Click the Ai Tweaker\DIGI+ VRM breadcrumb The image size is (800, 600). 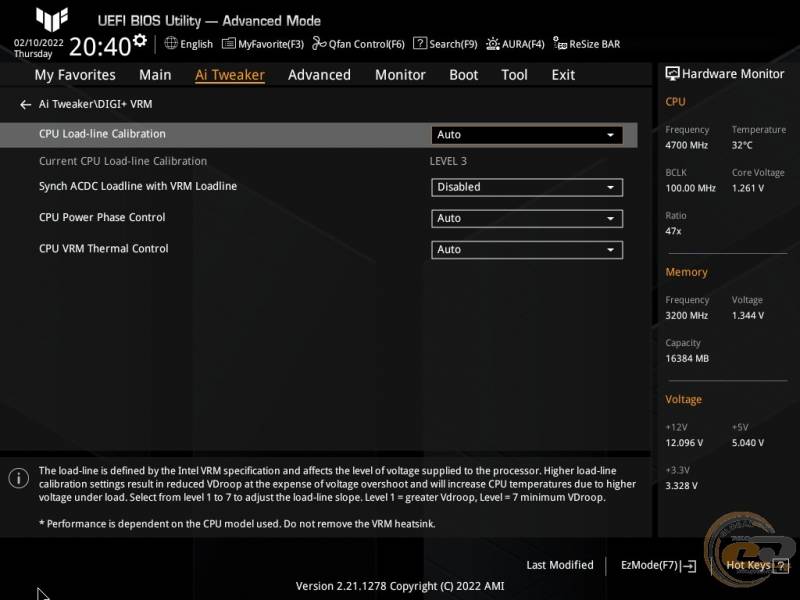[x=95, y=104]
